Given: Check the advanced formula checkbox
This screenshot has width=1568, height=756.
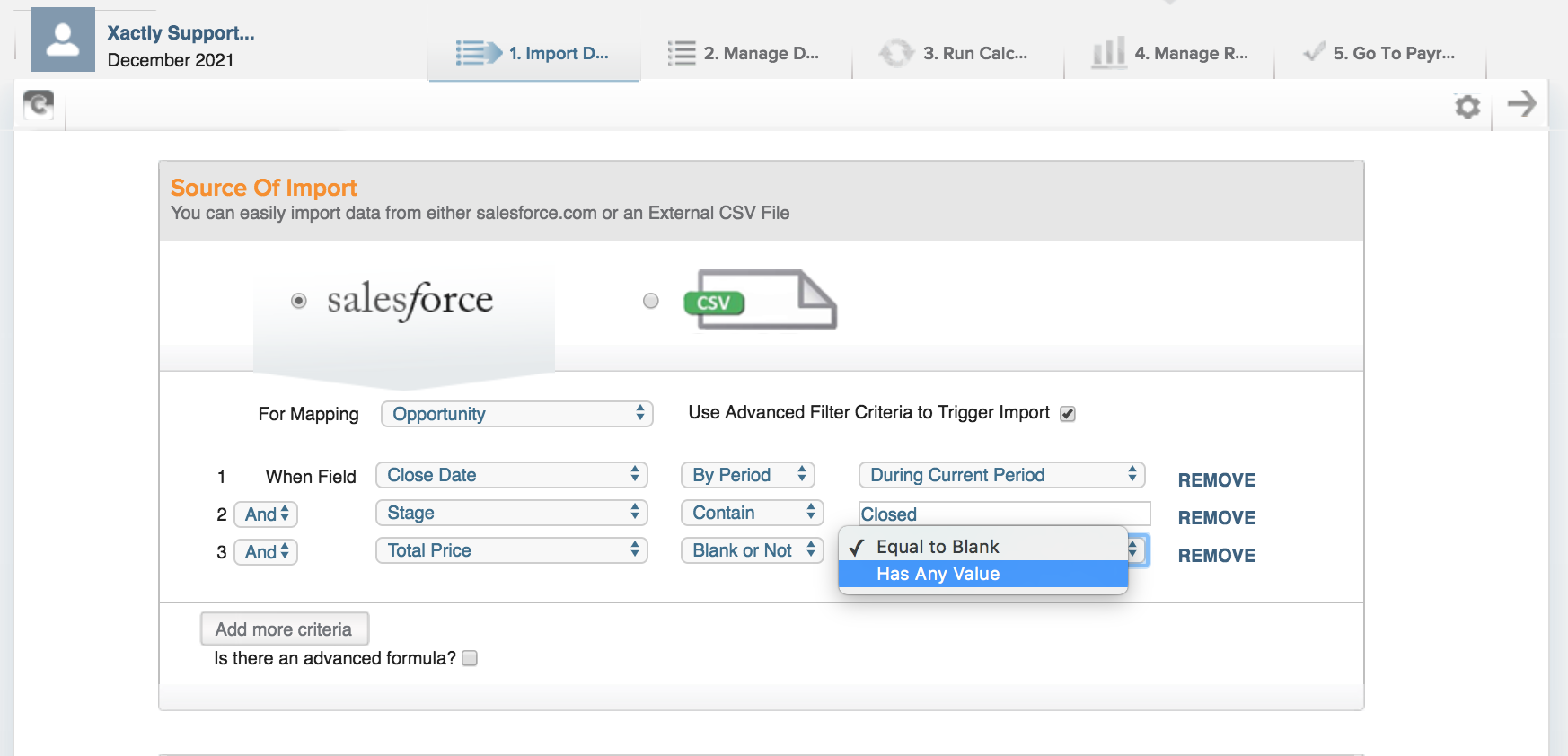Looking at the screenshot, I should 470,658.
